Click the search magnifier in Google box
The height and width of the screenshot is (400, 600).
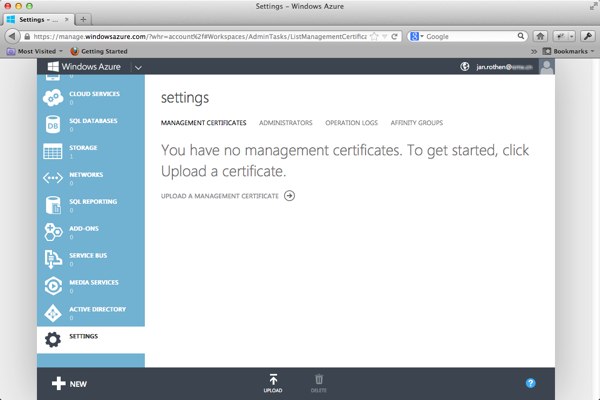520,36
